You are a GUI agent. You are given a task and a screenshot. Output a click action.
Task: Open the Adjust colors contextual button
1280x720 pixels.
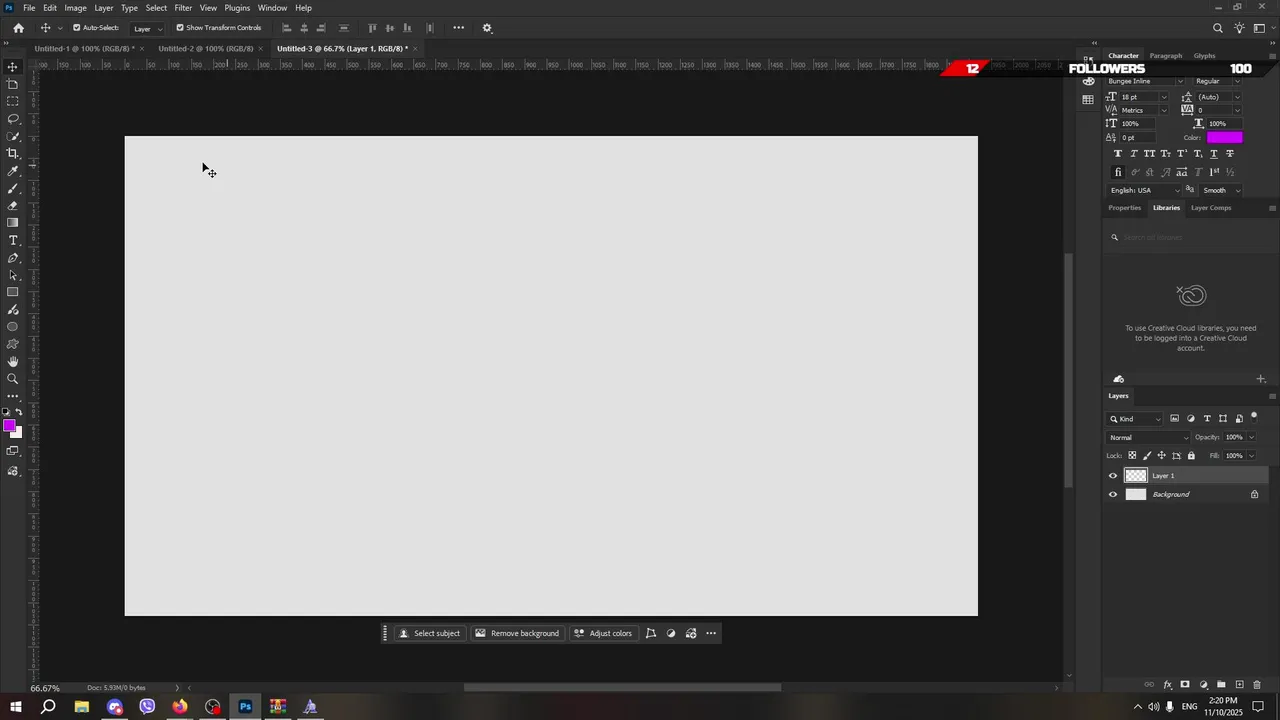tap(603, 633)
